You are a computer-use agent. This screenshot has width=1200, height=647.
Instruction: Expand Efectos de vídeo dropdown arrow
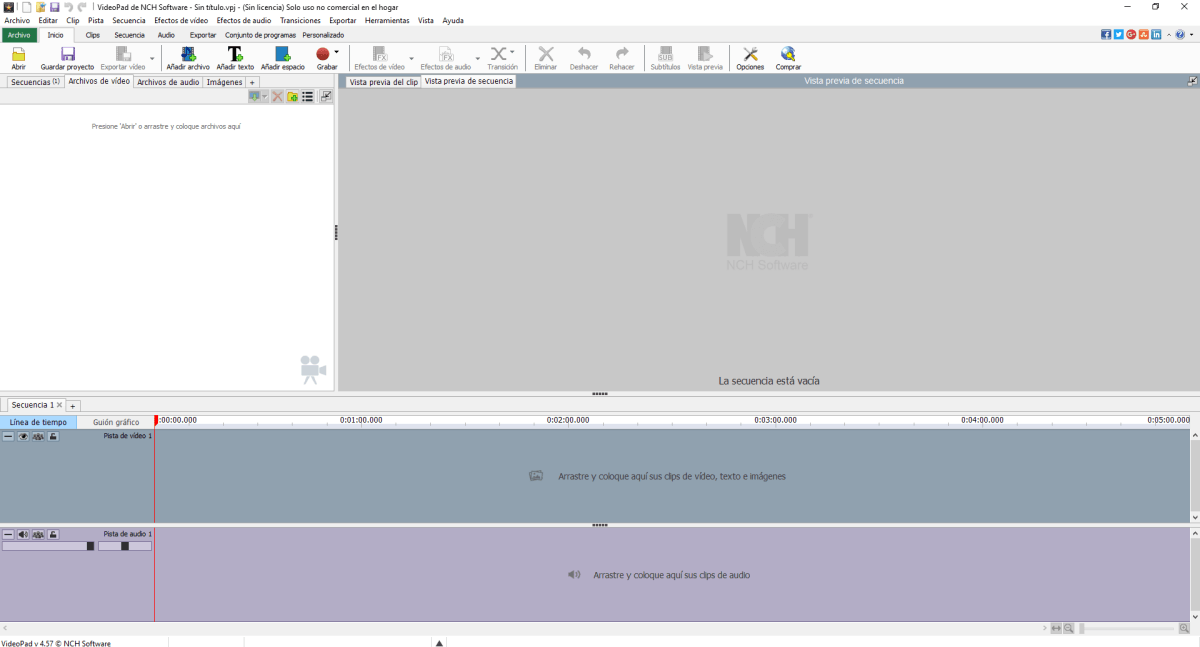pyautogui.click(x=411, y=58)
